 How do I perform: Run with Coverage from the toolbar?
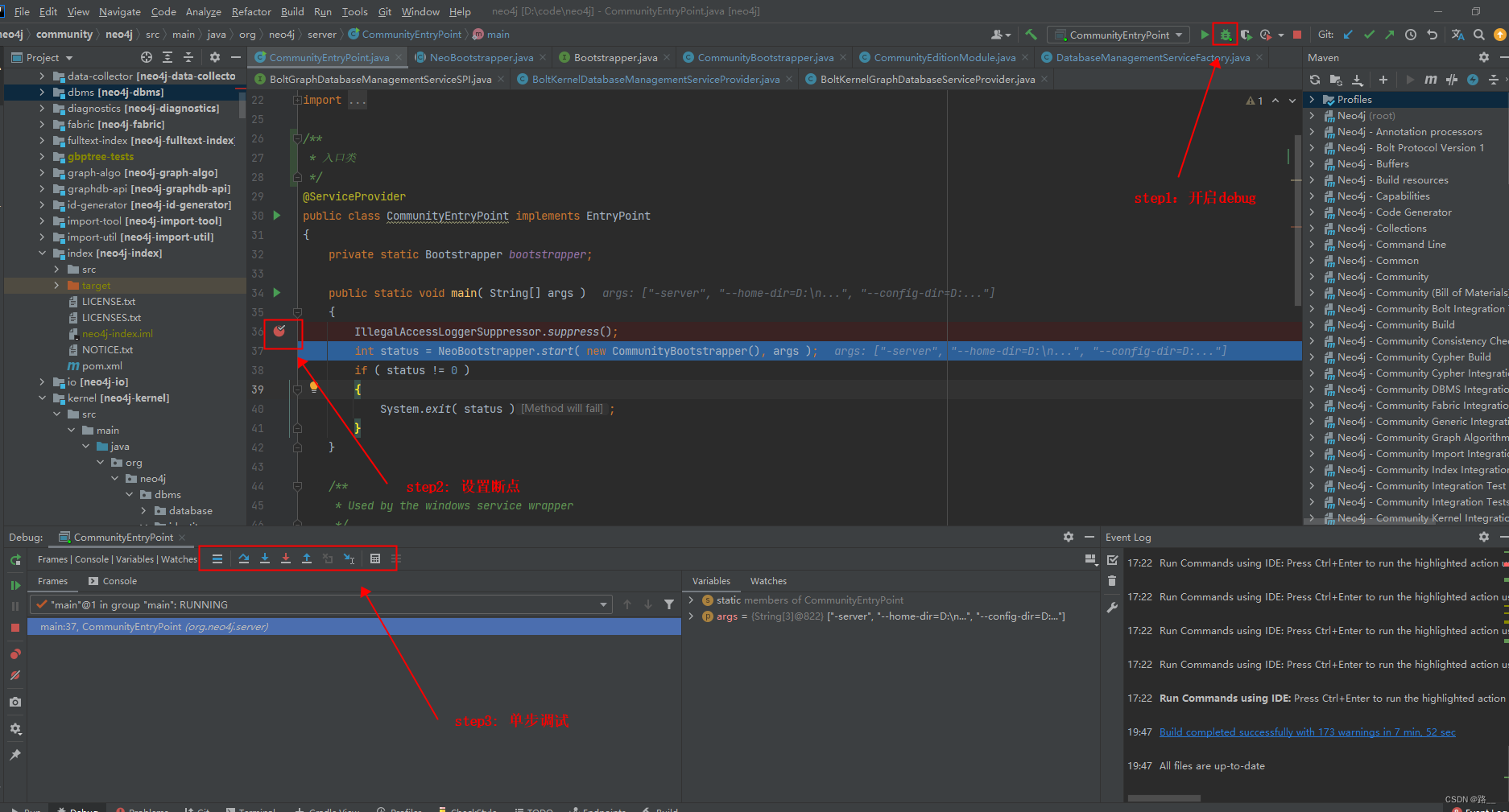click(1246, 35)
